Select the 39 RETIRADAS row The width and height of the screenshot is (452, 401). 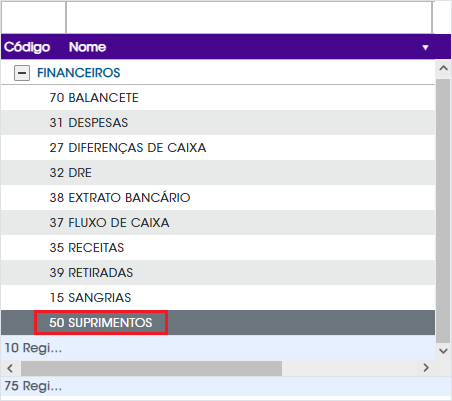pos(218,273)
